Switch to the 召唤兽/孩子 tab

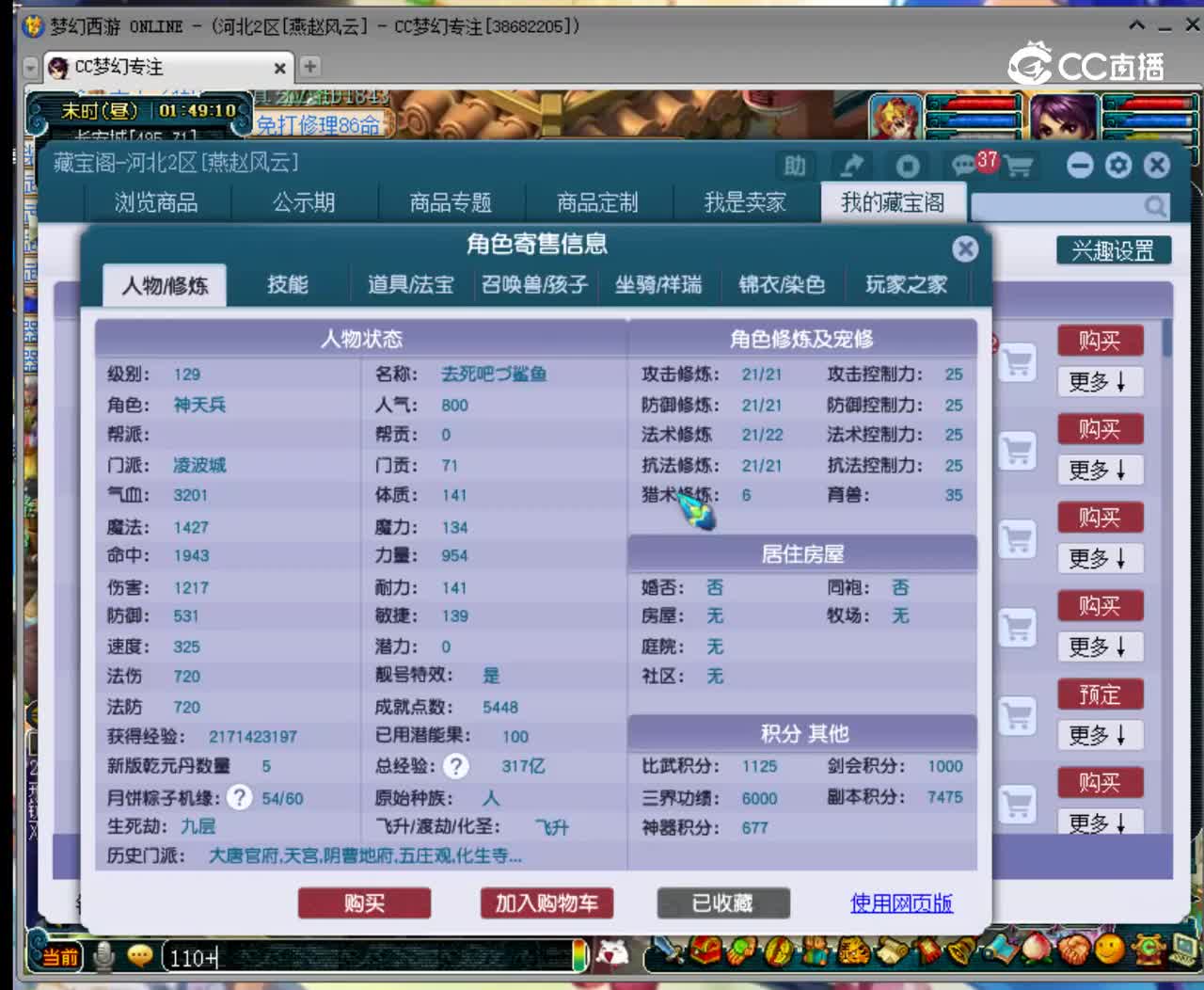[534, 284]
